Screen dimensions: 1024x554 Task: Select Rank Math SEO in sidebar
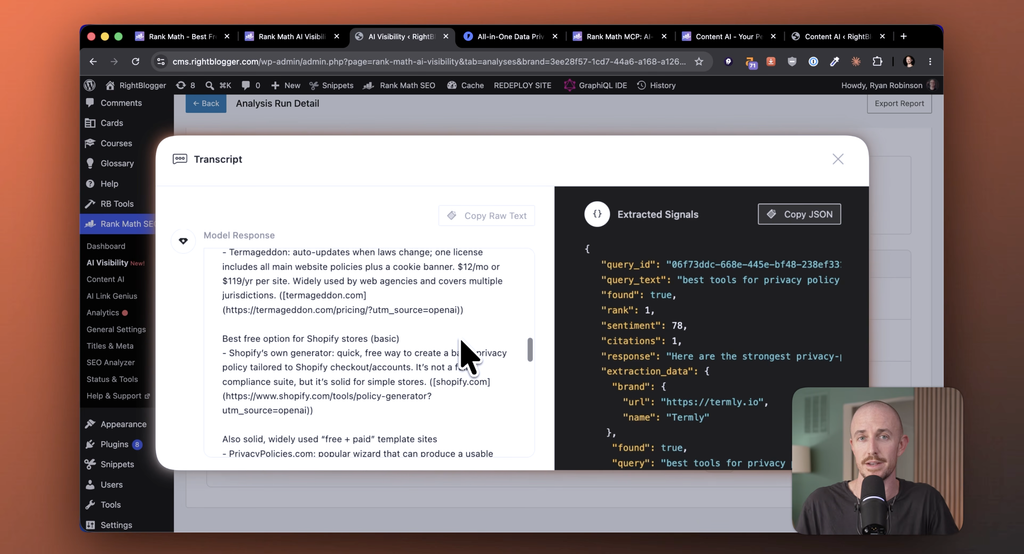(118, 224)
